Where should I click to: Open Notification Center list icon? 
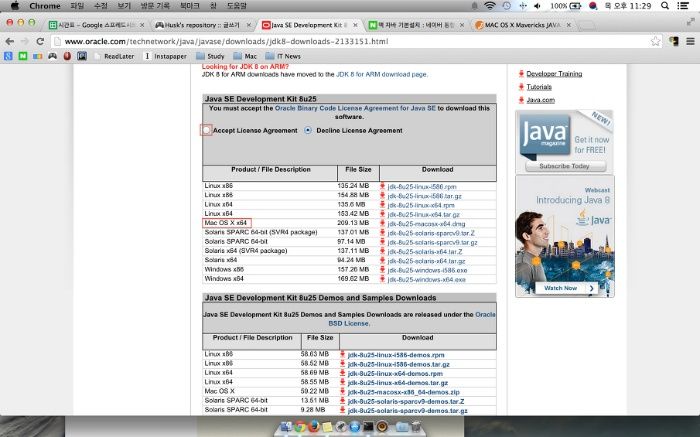tap(683, 6)
